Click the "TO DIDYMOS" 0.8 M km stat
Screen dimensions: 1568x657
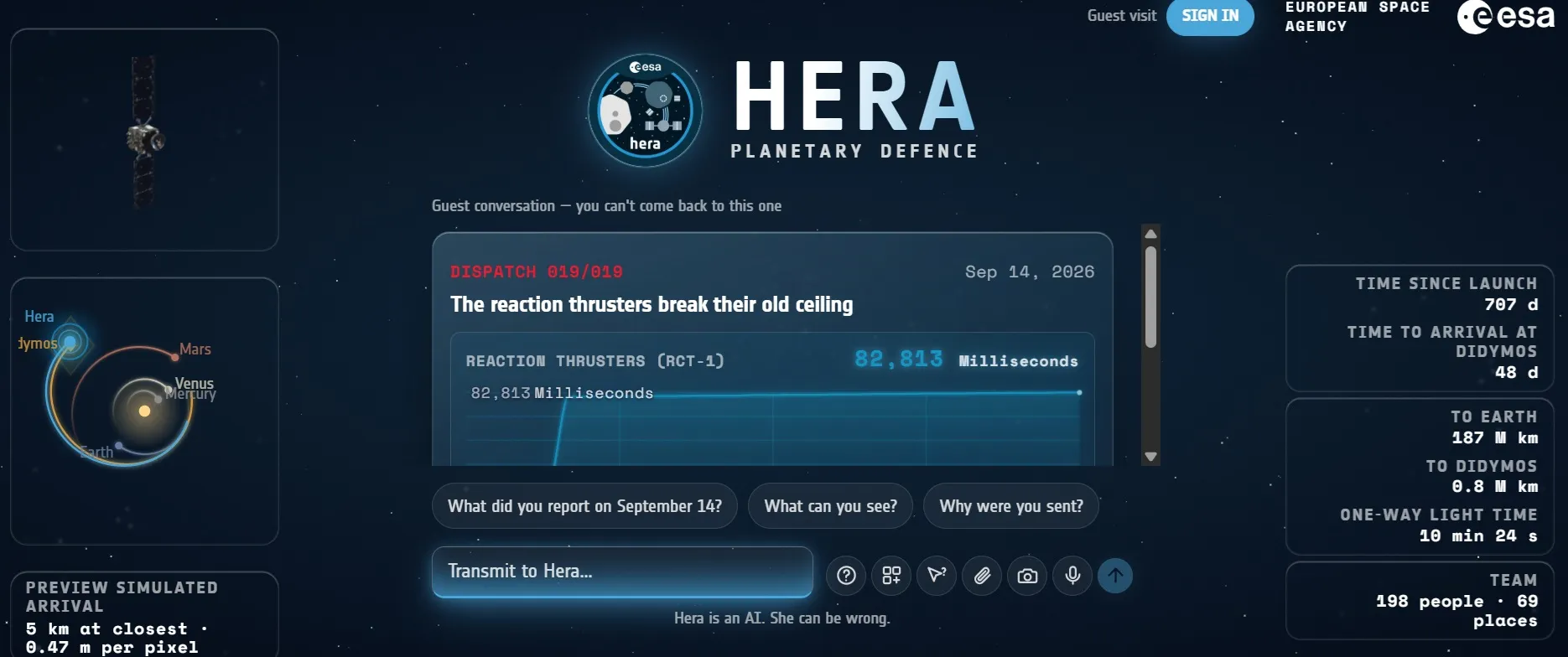1482,476
